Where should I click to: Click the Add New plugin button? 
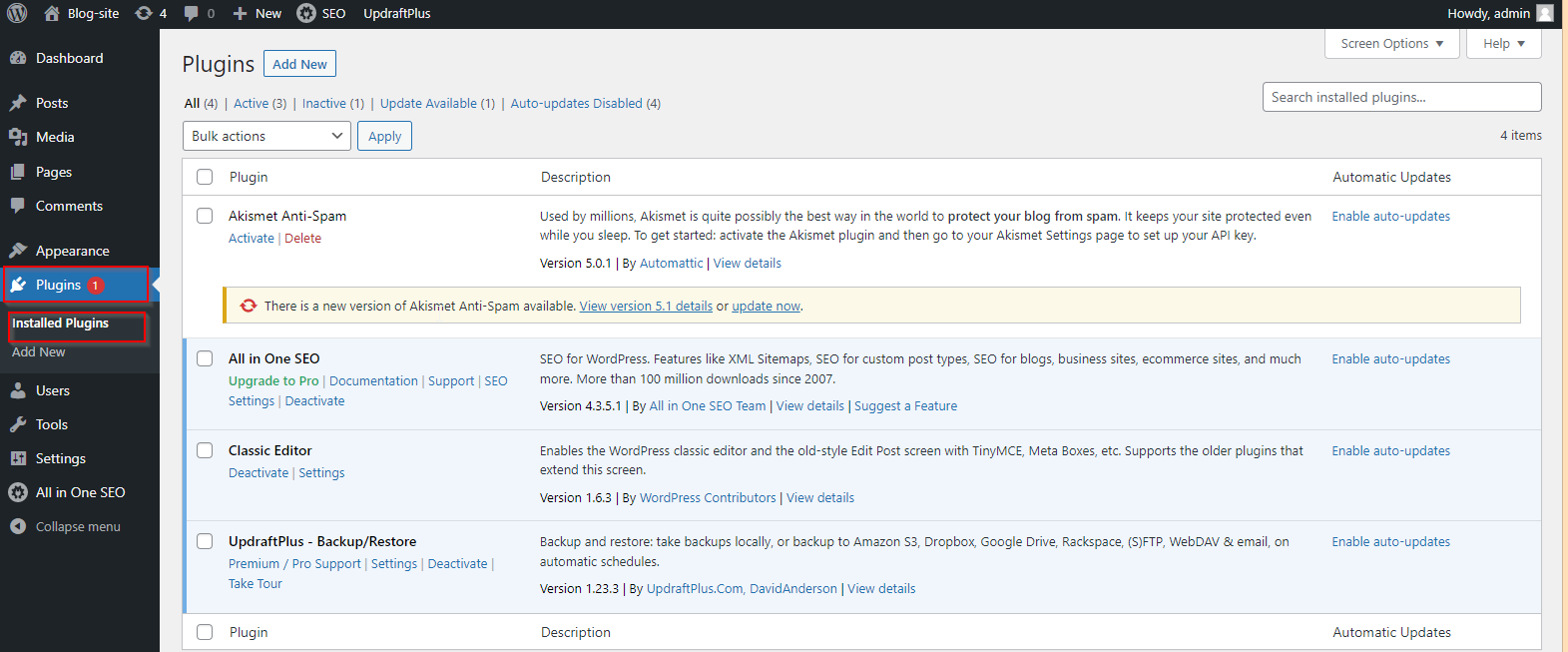pyautogui.click(x=299, y=63)
